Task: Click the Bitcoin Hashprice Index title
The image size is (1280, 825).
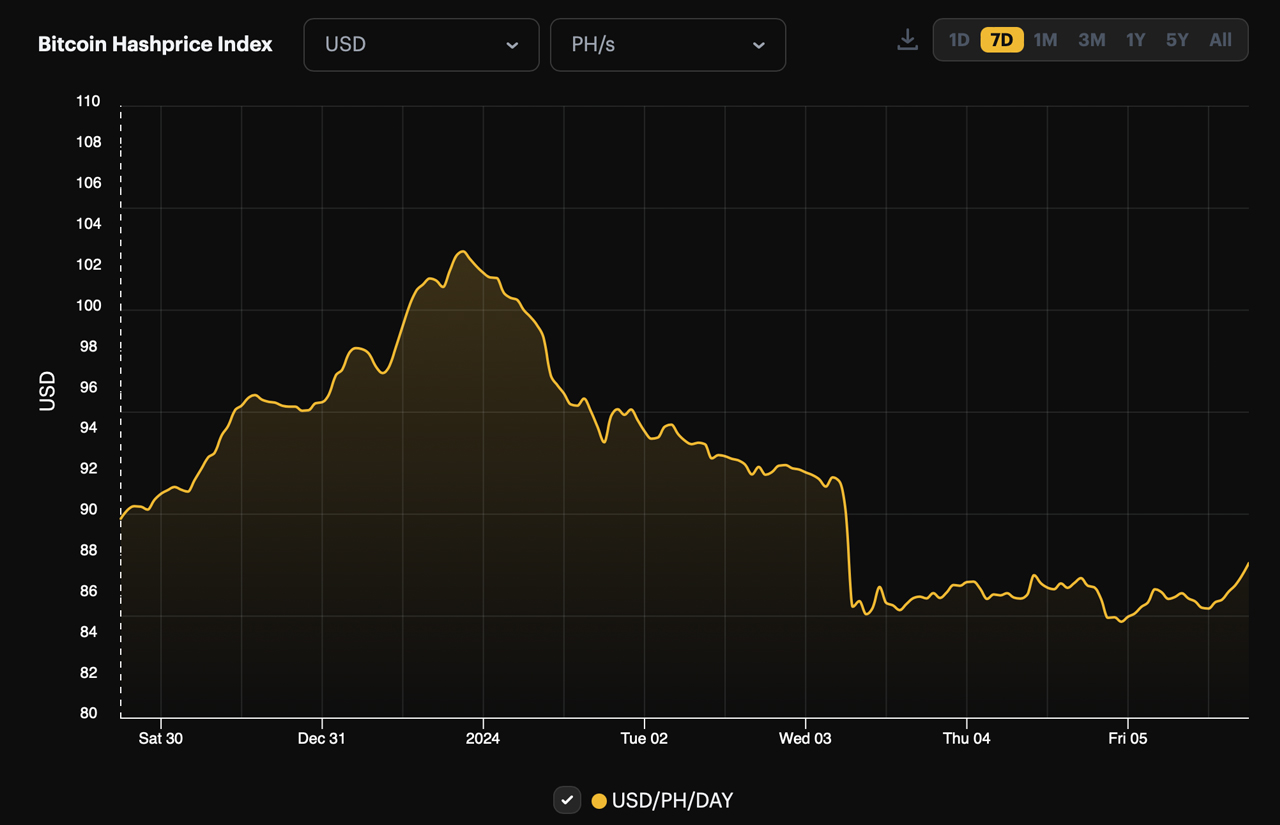Action: 155,44
